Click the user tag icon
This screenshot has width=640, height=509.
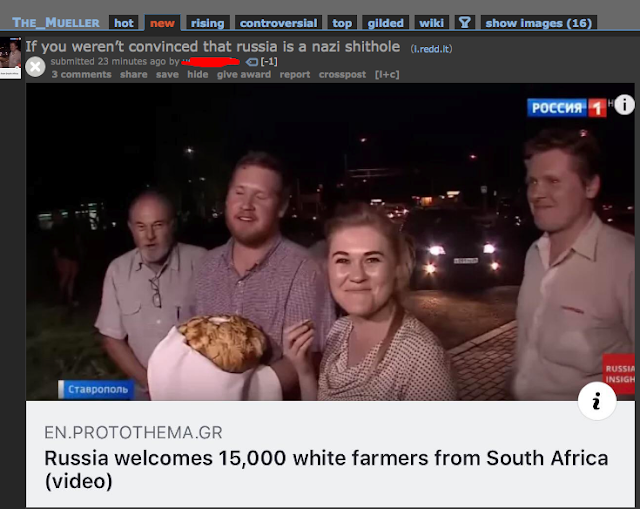[x=252, y=62]
